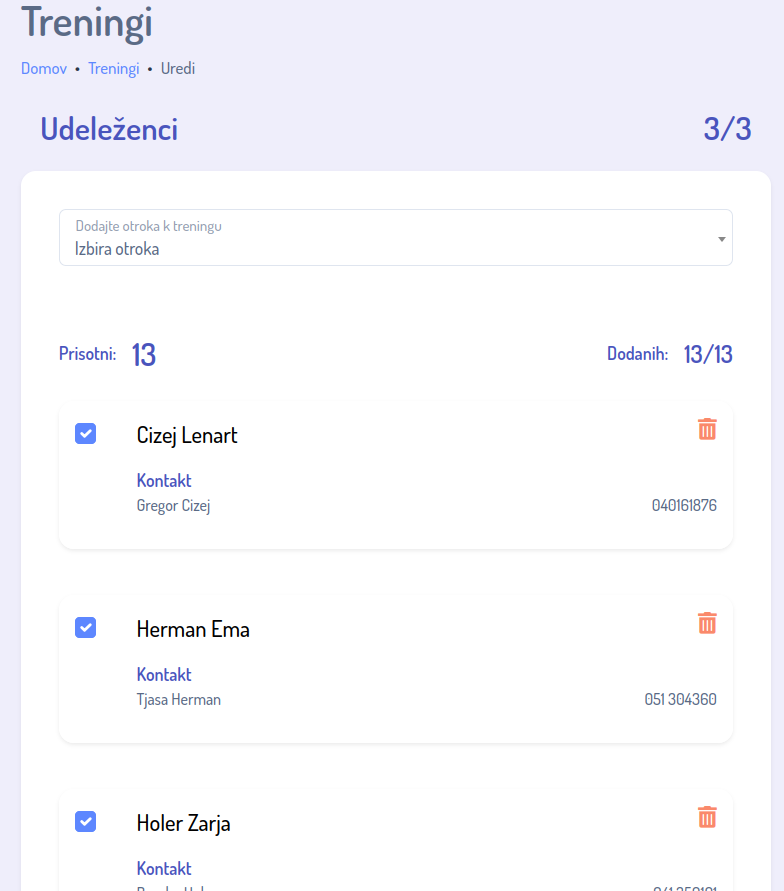The height and width of the screenshot is (891, 784).
Task: Click Kontakt label under Cizej Lenart
Action: coord(164,481)
